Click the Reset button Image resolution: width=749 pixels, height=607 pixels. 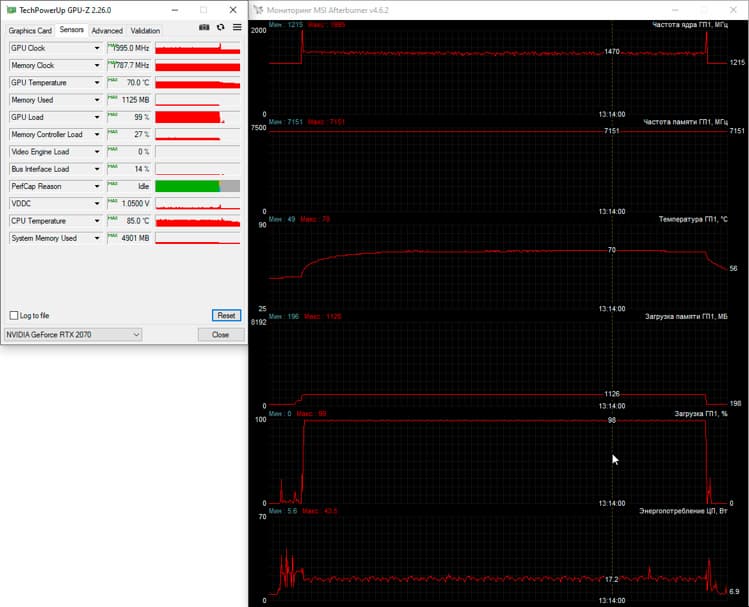[226, 315]
